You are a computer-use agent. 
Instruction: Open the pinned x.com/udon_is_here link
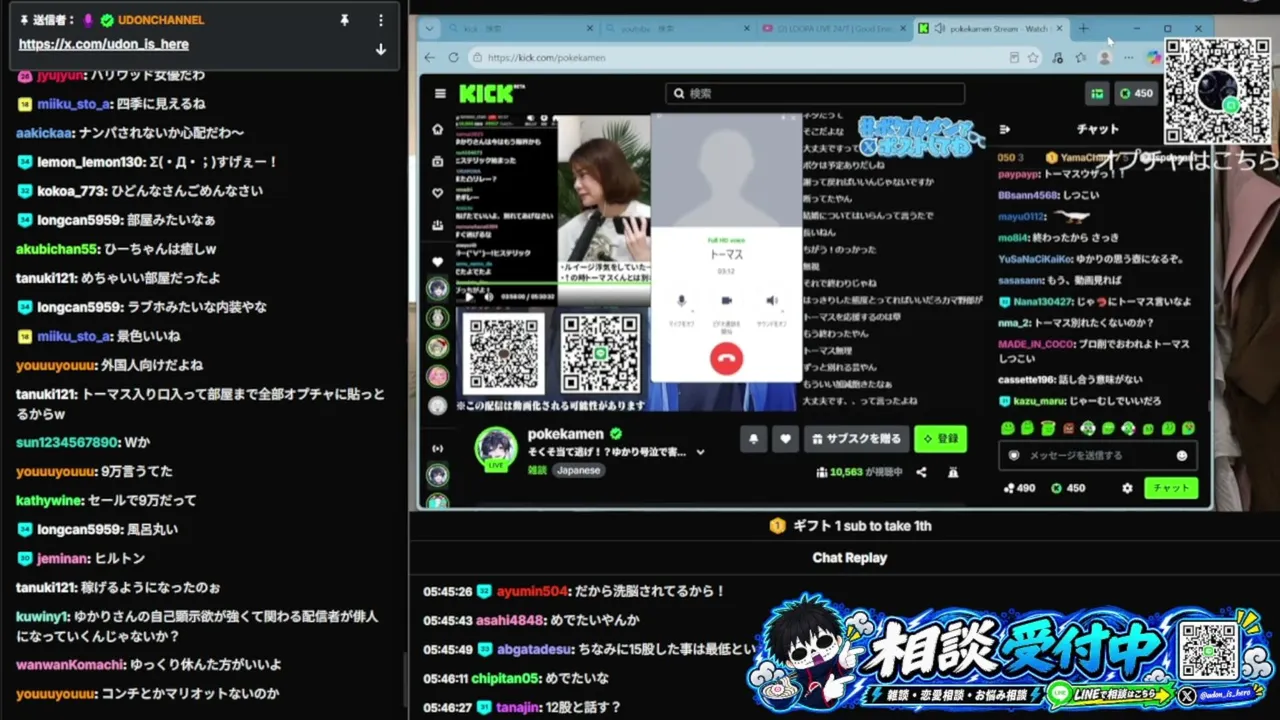103,44
